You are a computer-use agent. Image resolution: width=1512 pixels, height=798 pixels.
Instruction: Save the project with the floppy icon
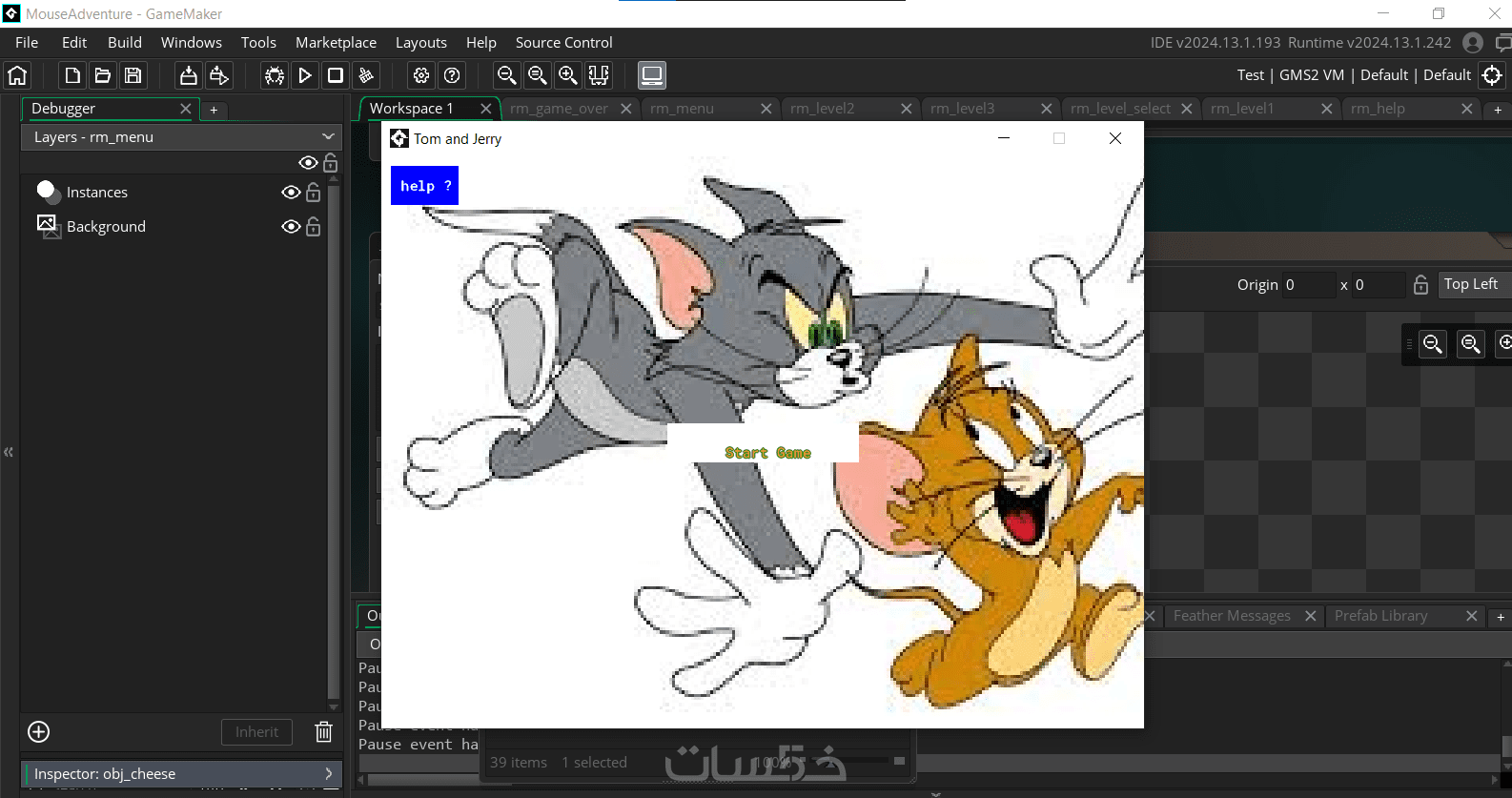click(133, 75)
